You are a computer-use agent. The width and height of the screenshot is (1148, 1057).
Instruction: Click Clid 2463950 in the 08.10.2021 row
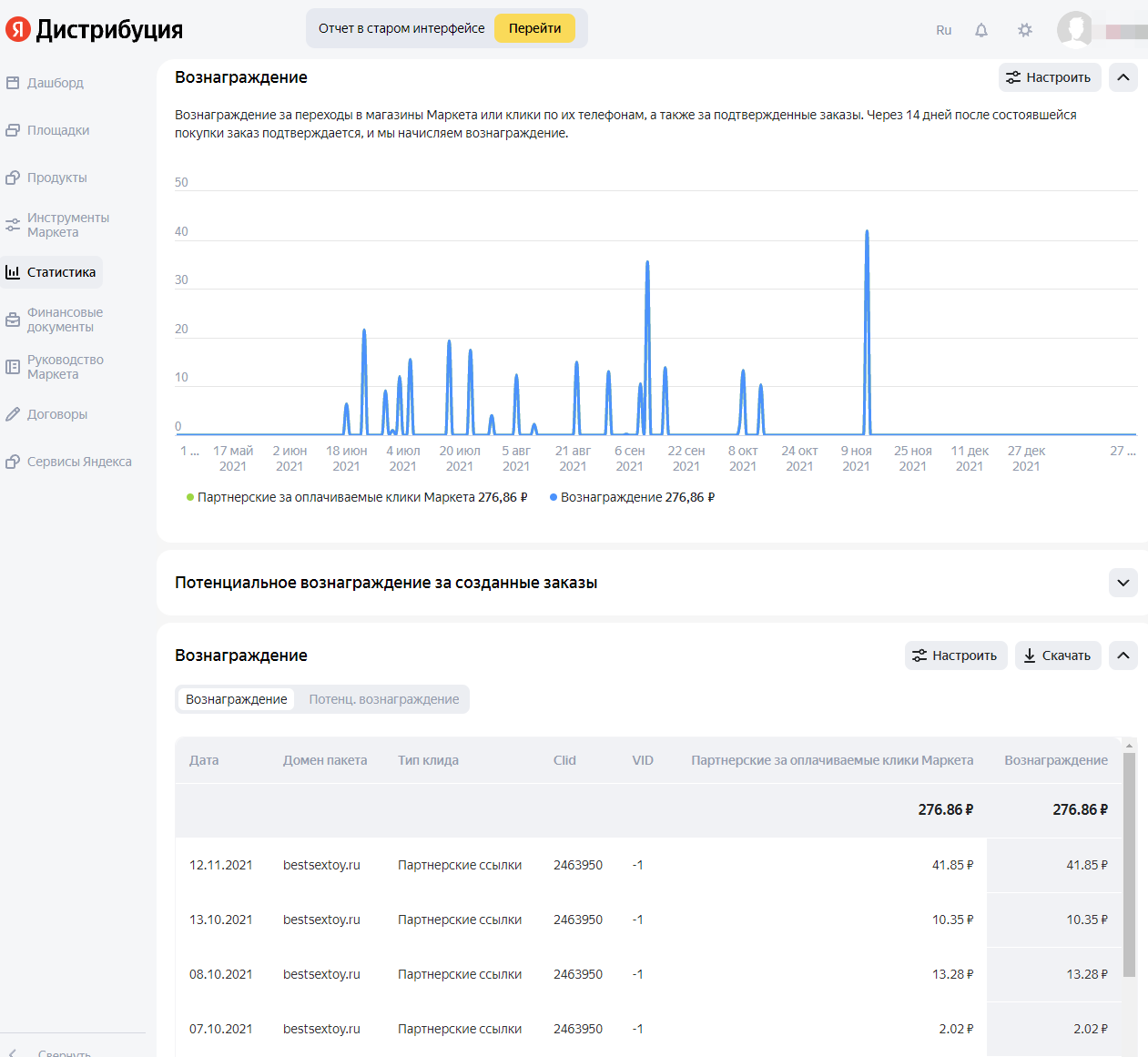click(578, 974)
